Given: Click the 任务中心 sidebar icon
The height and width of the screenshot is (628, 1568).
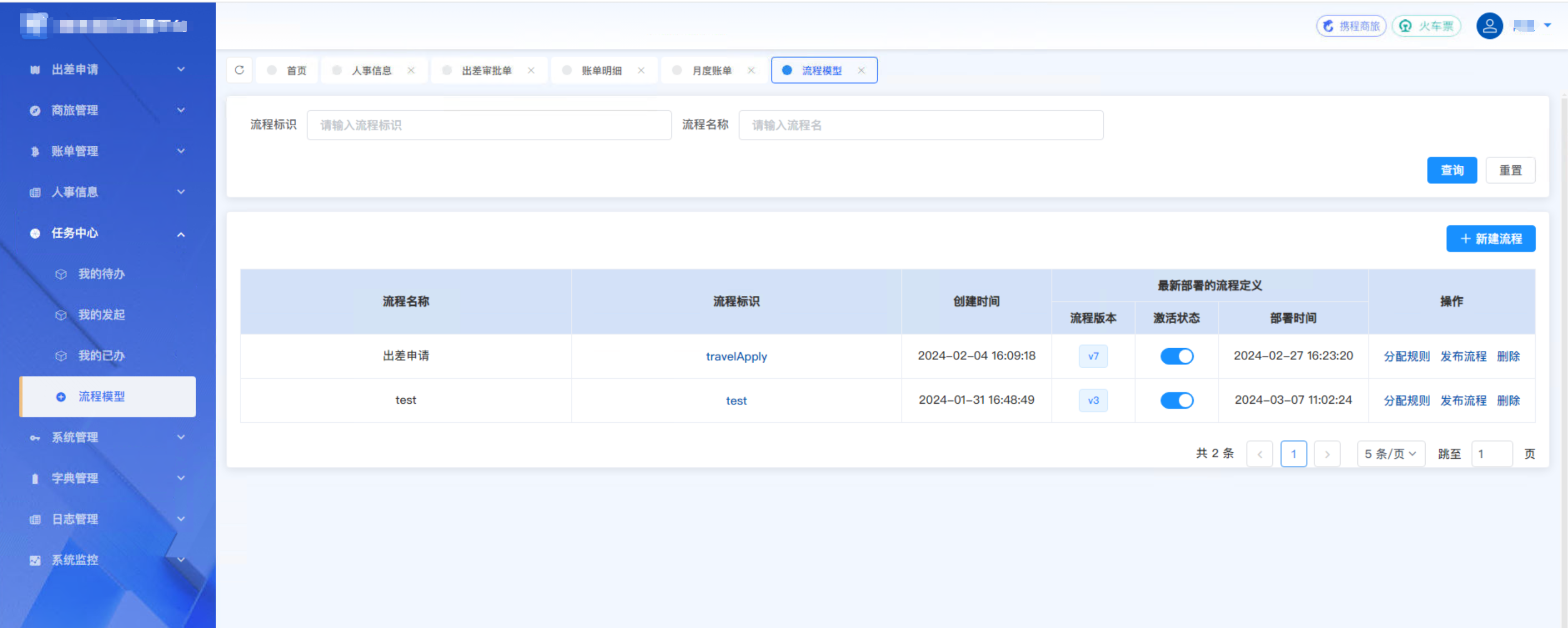Looking at the screenshot, I should tap(36, 233).
